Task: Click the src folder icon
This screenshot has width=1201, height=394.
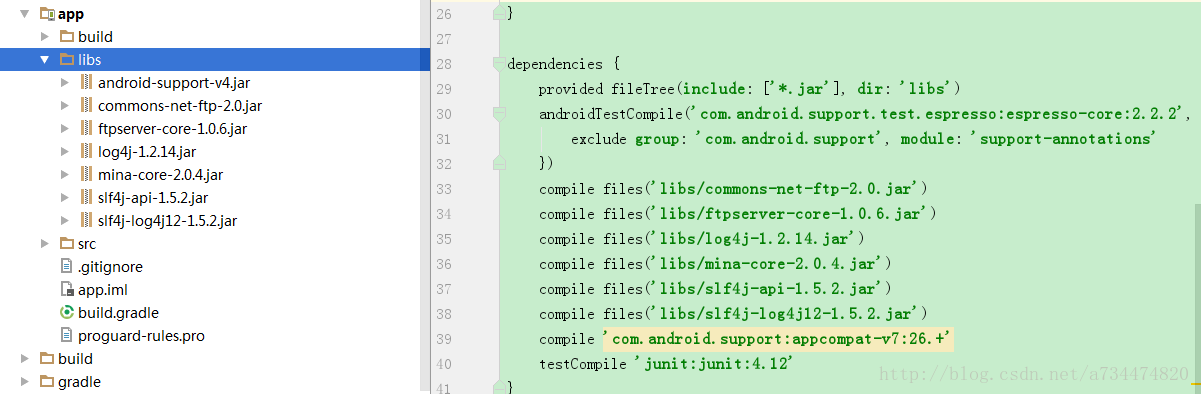Action: tap(66, 244)
